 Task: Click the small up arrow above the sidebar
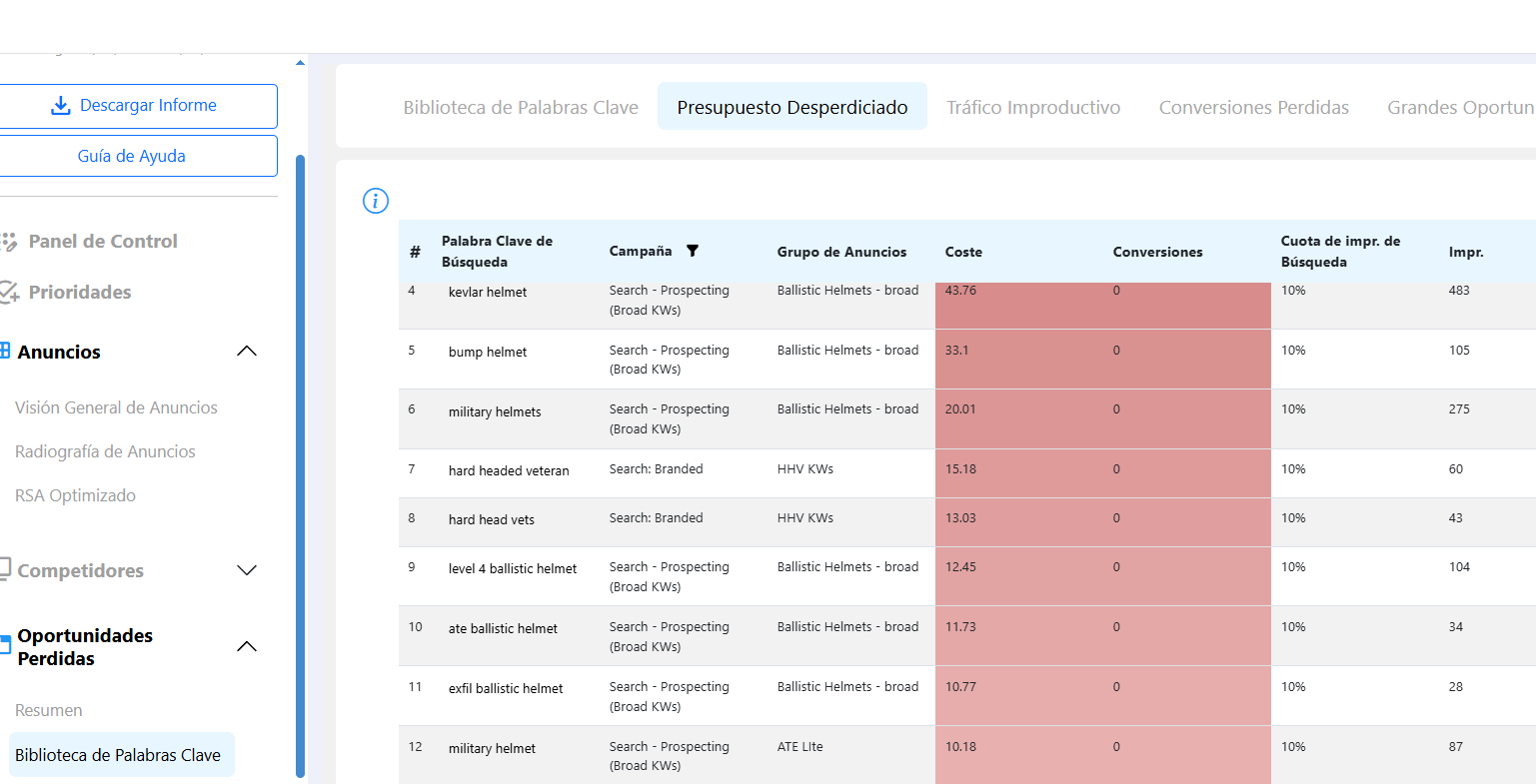(x=300, y=63)
